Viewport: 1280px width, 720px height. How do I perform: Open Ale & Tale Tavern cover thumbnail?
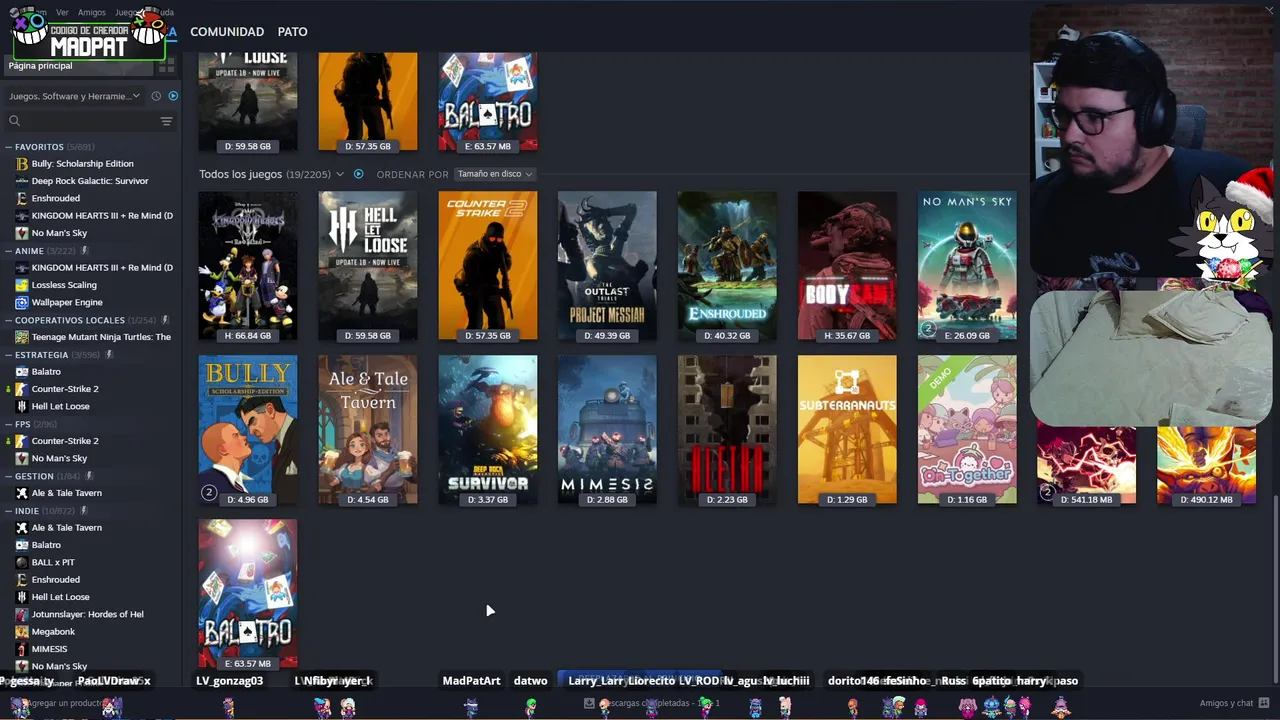tap(368, 430)
